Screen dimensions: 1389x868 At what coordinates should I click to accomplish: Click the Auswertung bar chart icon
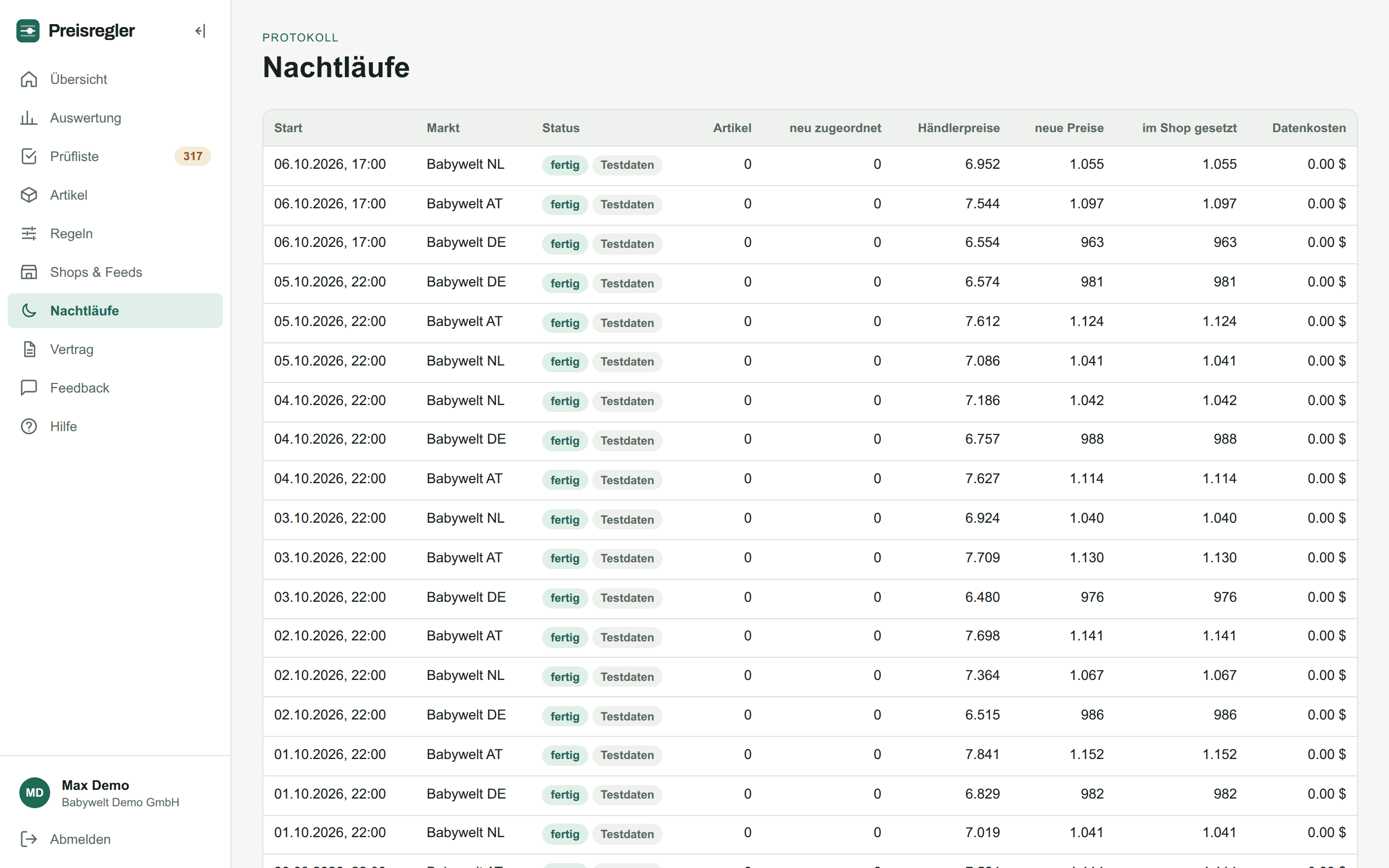click(x=29, y=118)
